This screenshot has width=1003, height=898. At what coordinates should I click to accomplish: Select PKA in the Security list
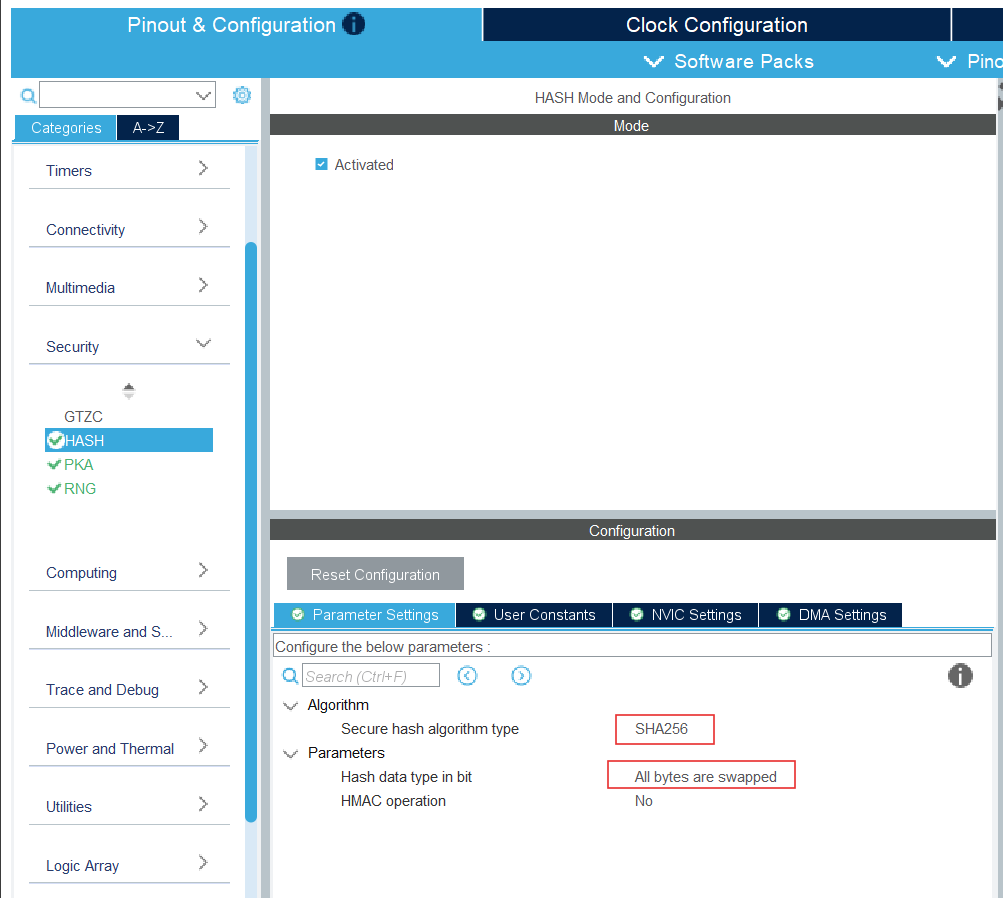click(x=78, y=464)
